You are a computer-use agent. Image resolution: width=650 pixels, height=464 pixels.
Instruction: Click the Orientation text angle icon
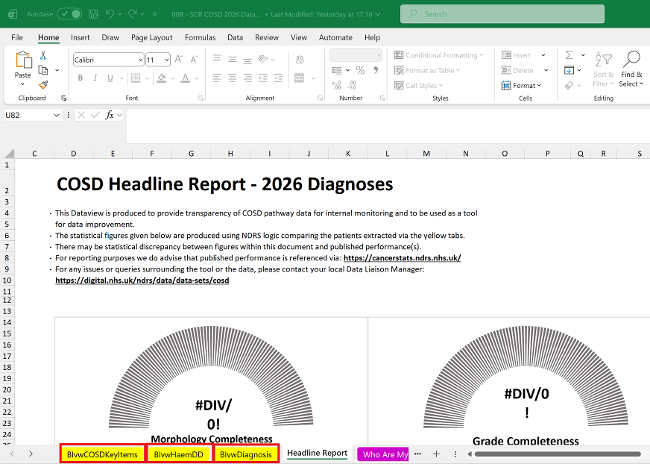point(263,59)
